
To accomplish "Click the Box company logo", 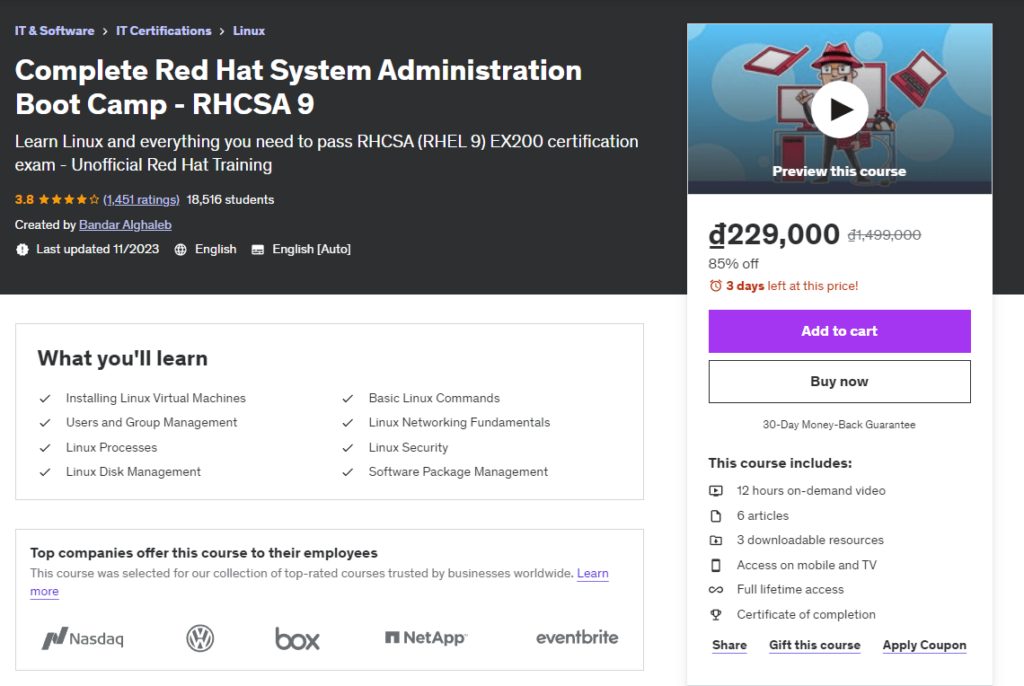I will coord(297,638).
